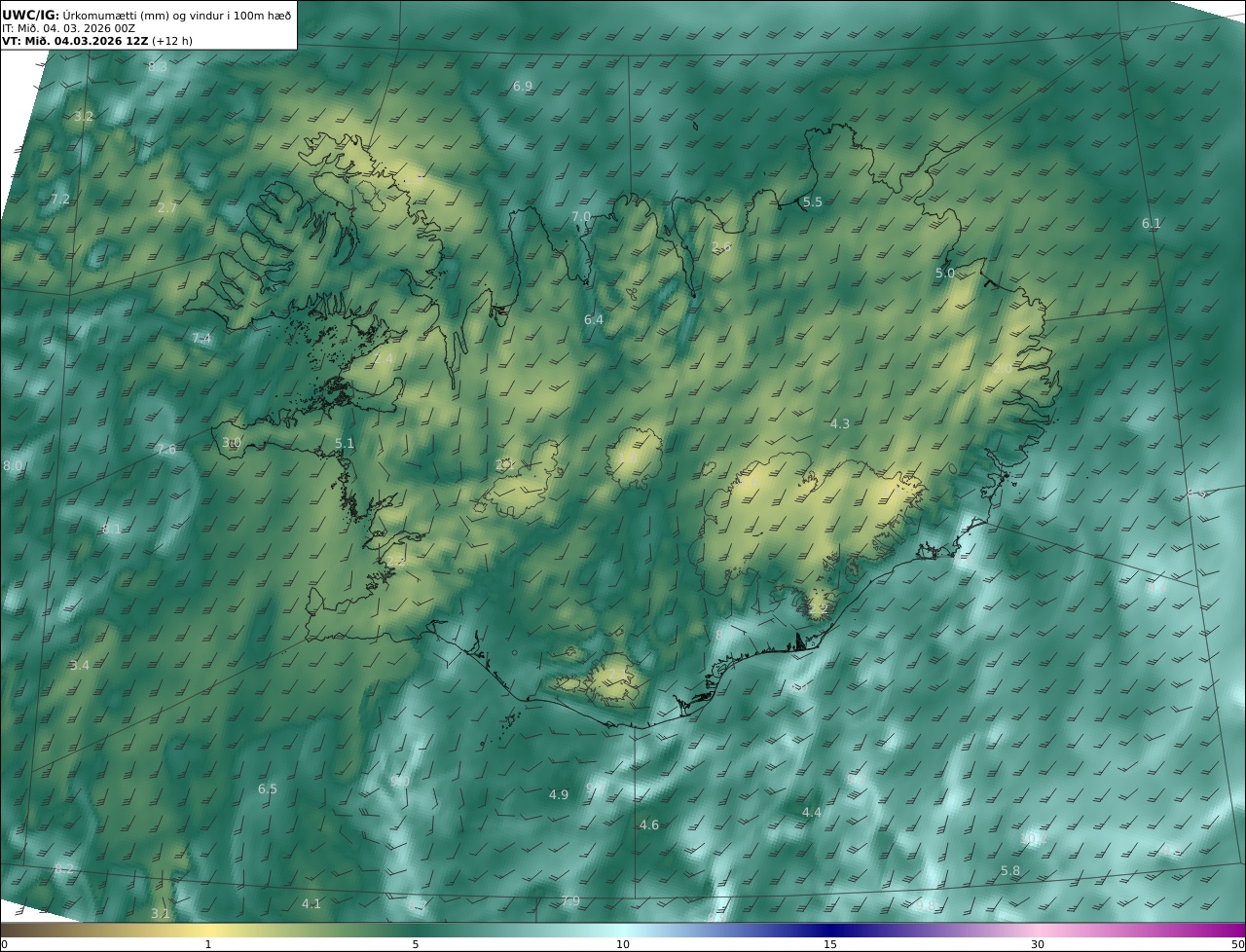Click the 4.3 value on the map

click(840, 424)
